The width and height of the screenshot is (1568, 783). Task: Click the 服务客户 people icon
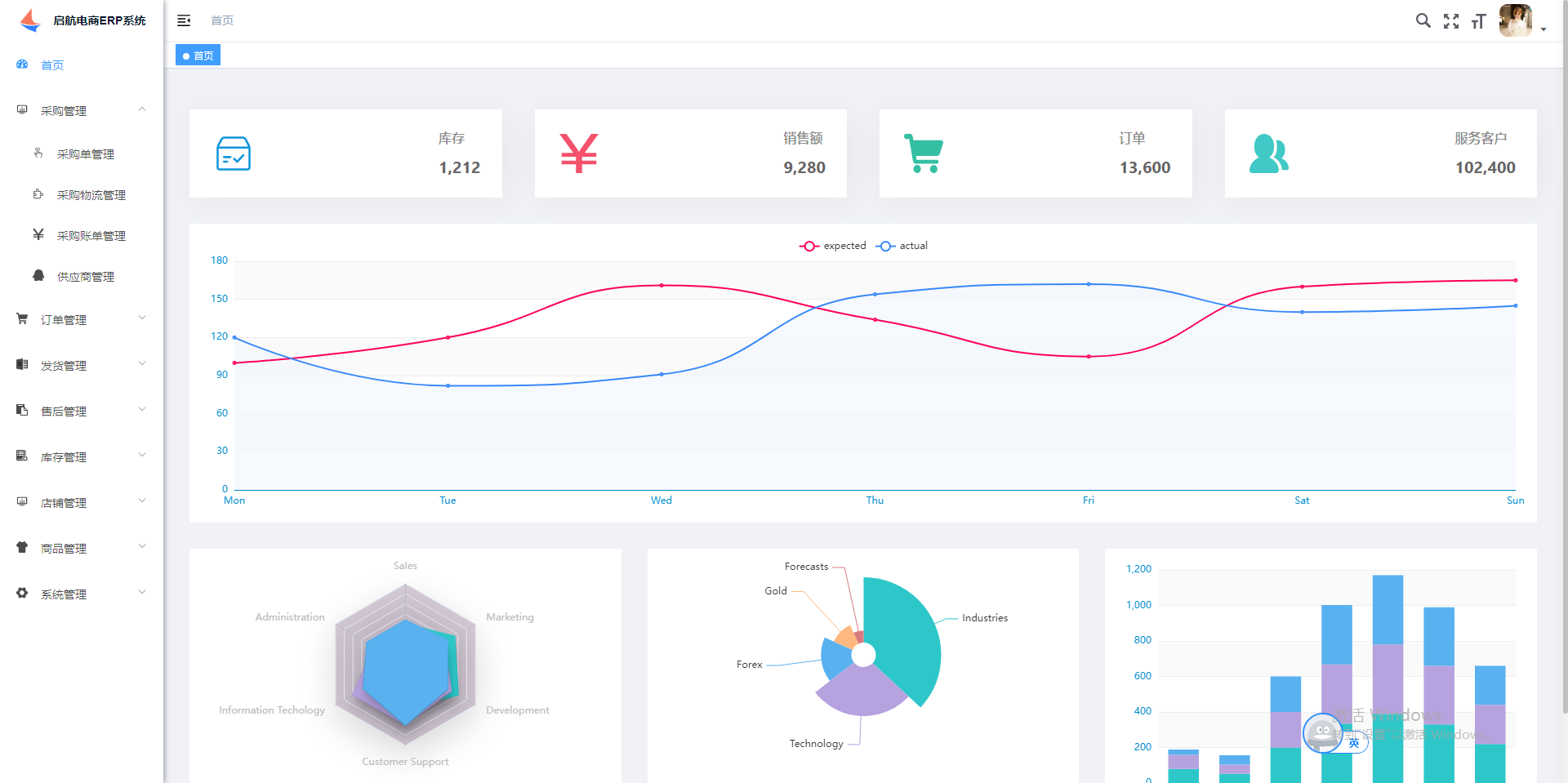[x=1269, y=153]
